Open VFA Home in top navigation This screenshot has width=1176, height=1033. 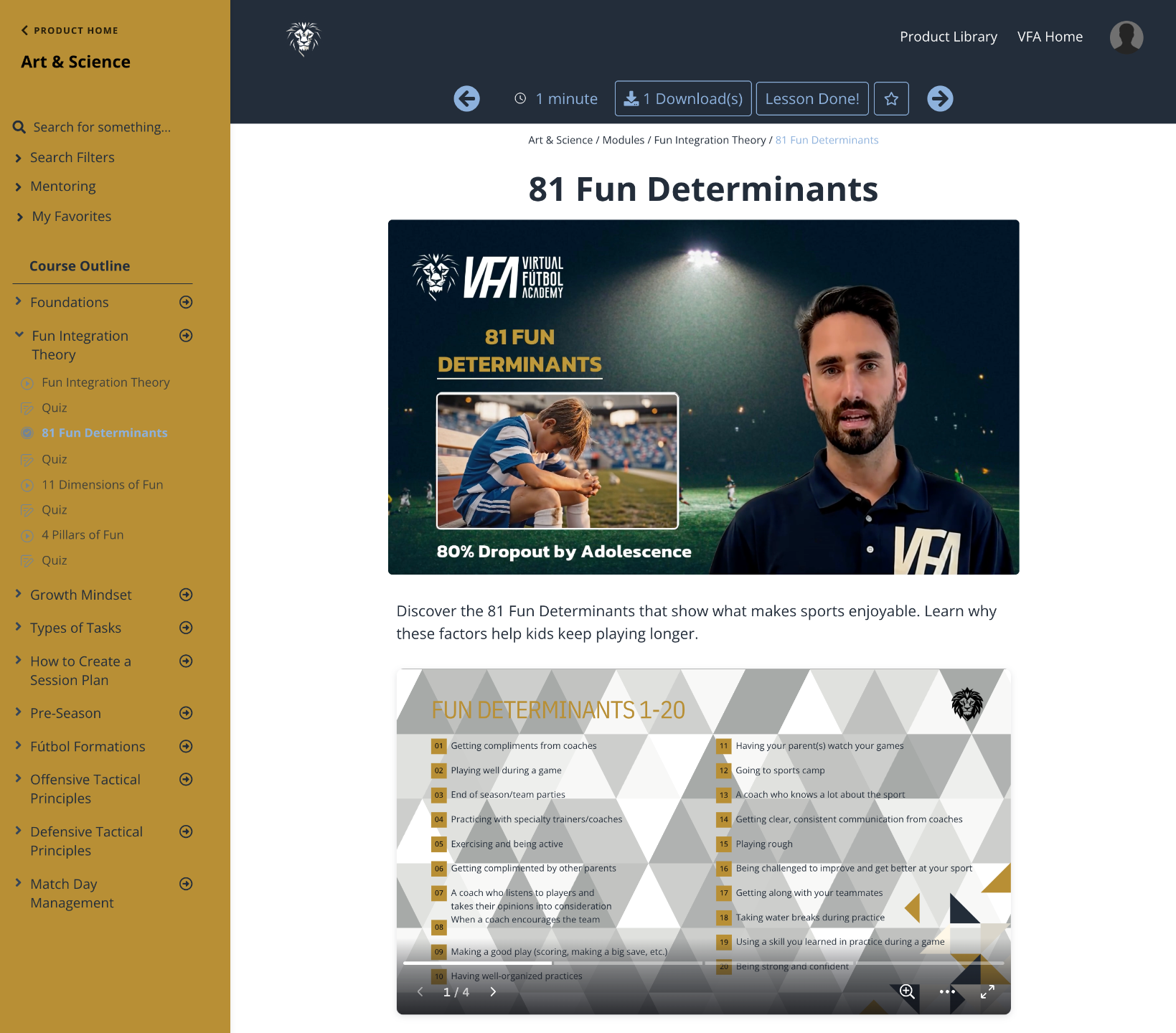(1050, 37)
